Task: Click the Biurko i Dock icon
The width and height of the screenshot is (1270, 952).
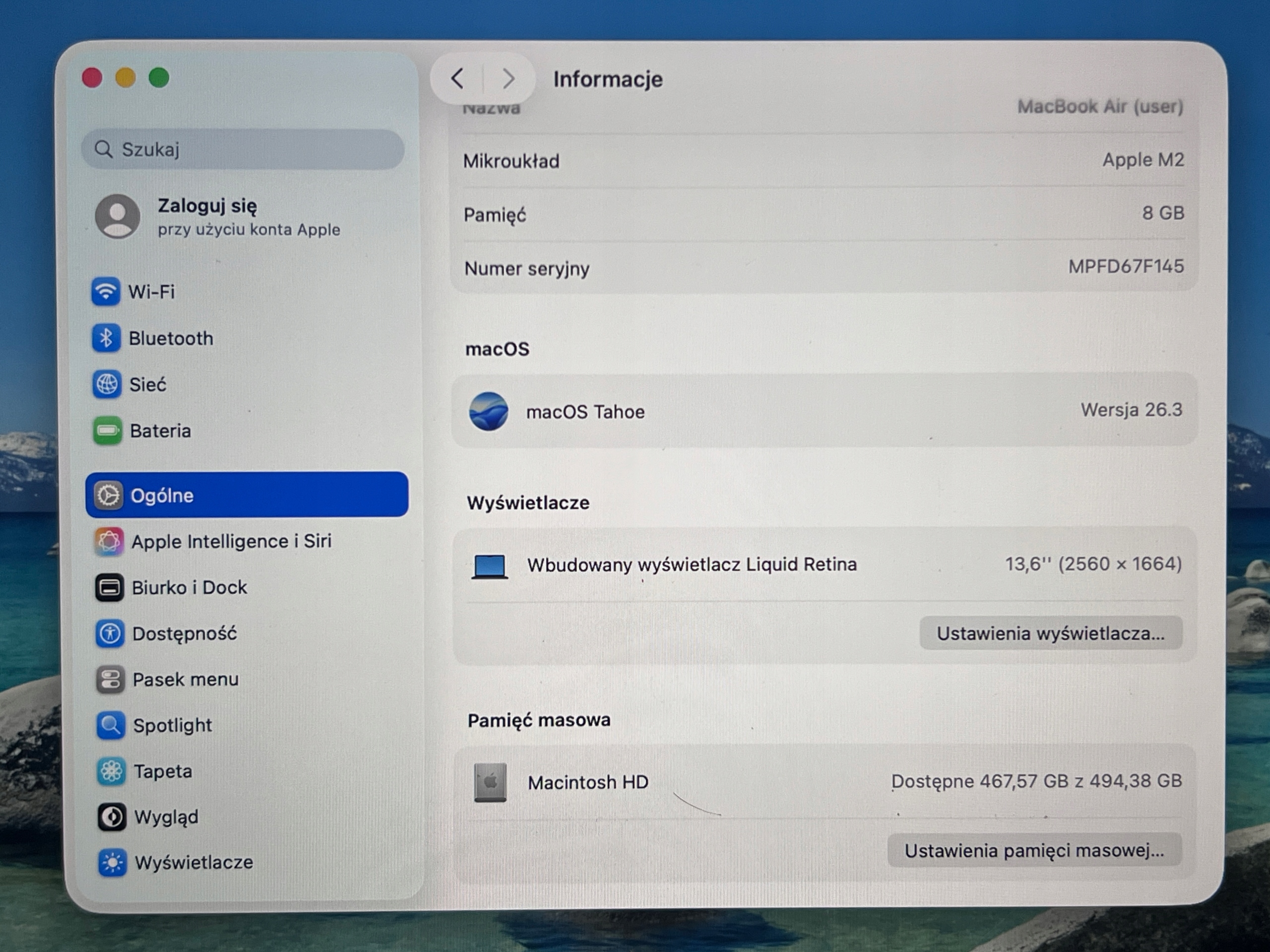Action: coord(110,587)
